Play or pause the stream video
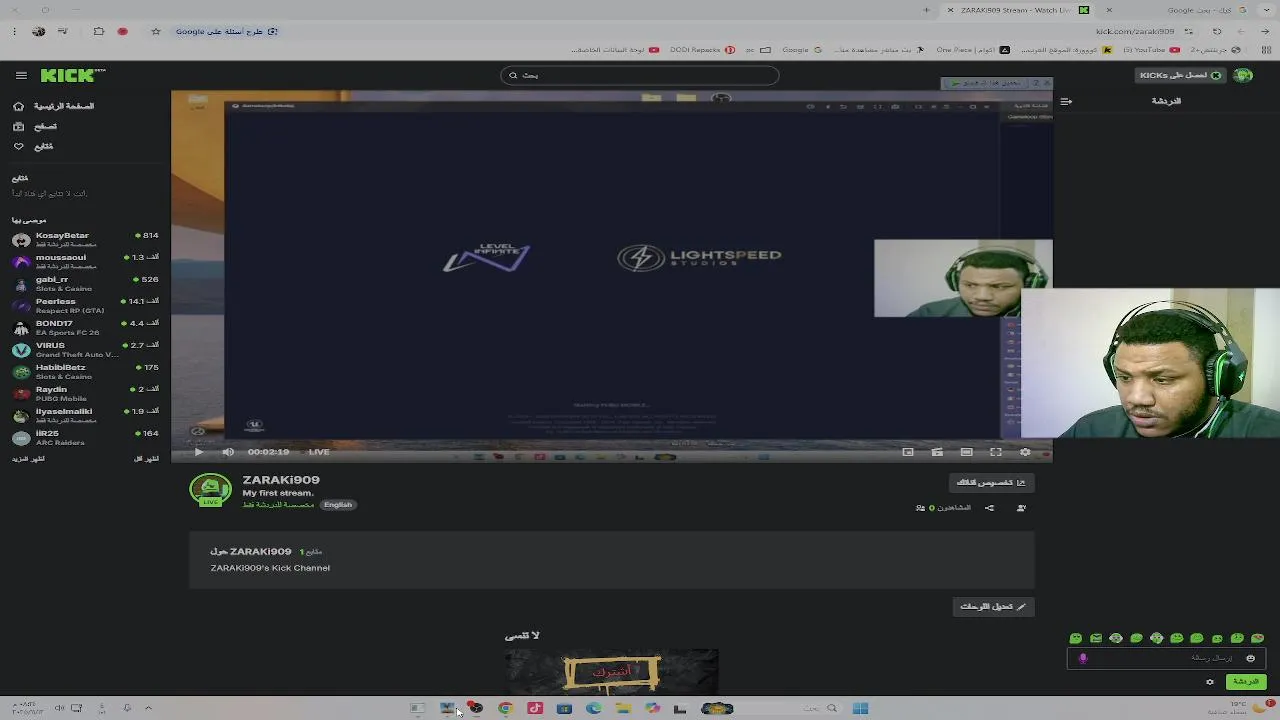The image size is (1280, 720). [x=198, y=452]
